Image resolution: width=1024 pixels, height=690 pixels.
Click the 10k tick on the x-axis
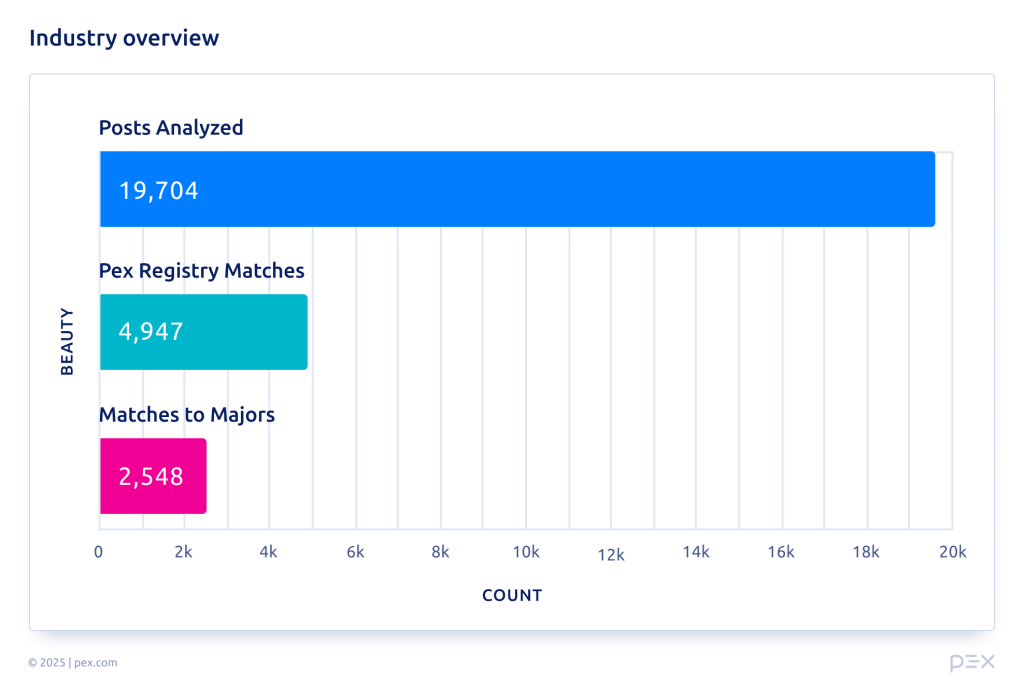[x=526, y=552]
